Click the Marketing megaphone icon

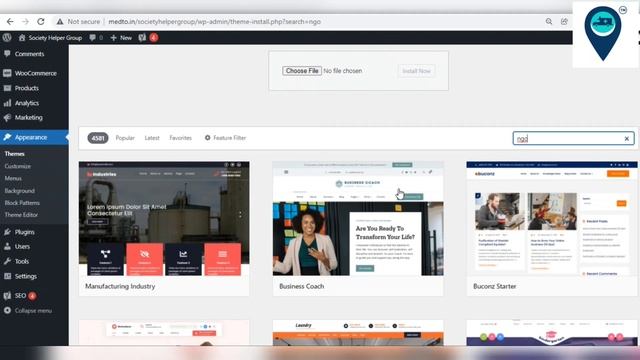pyautogui.click(x=7, y=118)
